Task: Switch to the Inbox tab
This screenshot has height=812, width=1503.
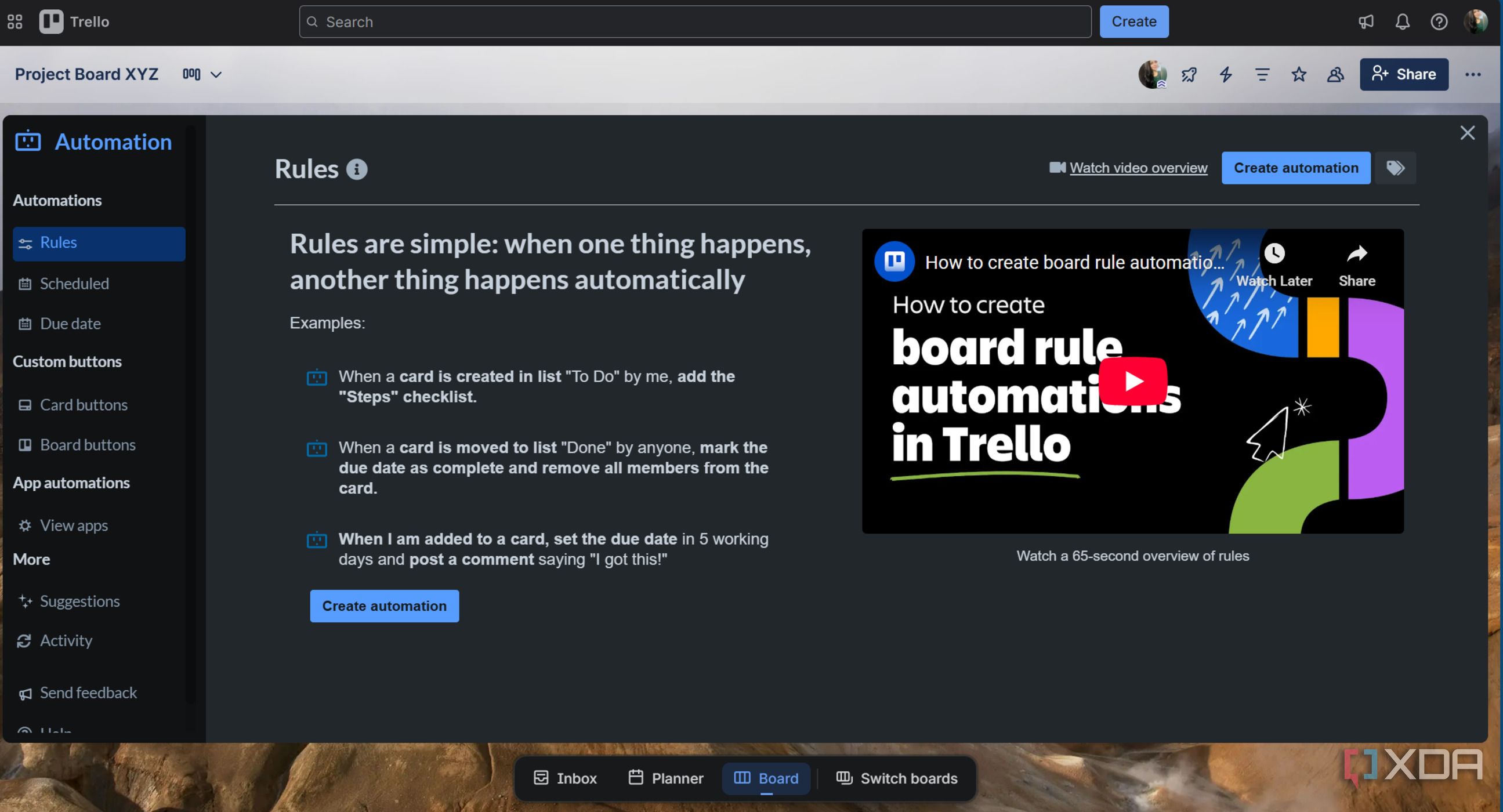Action: 565,778
